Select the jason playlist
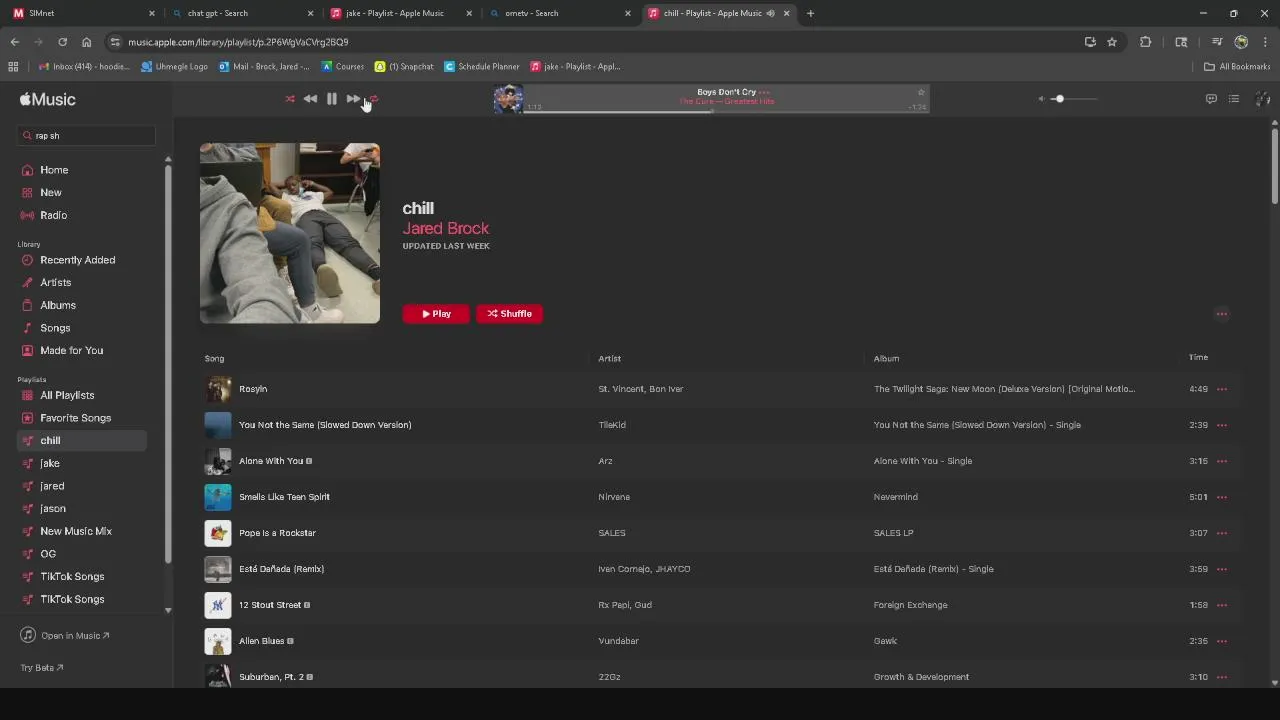 click(53, 508)
